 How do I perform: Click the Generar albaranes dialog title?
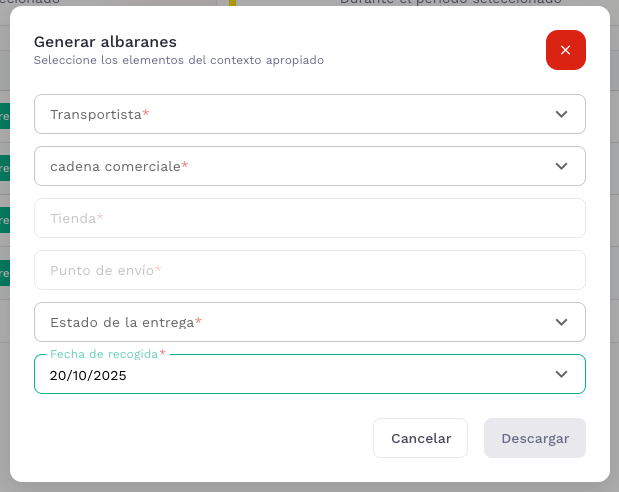(105, 42)
